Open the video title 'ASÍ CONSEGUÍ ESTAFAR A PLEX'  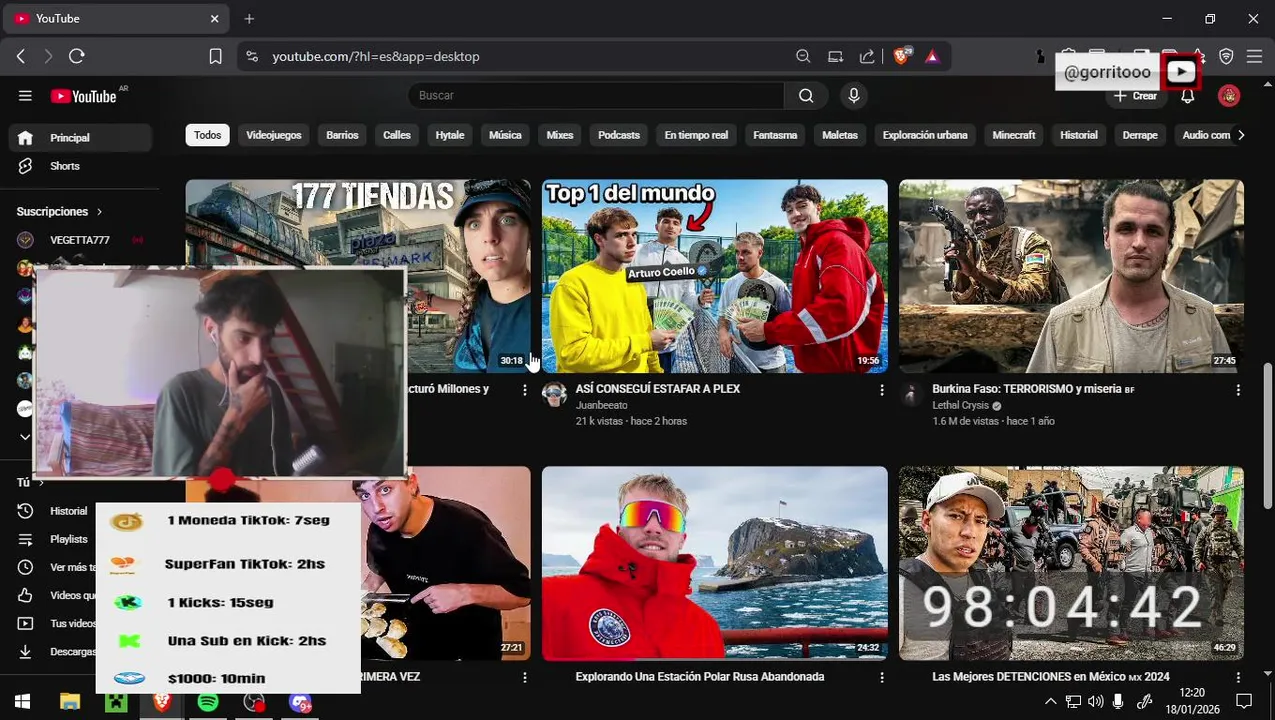pos(658,389)
